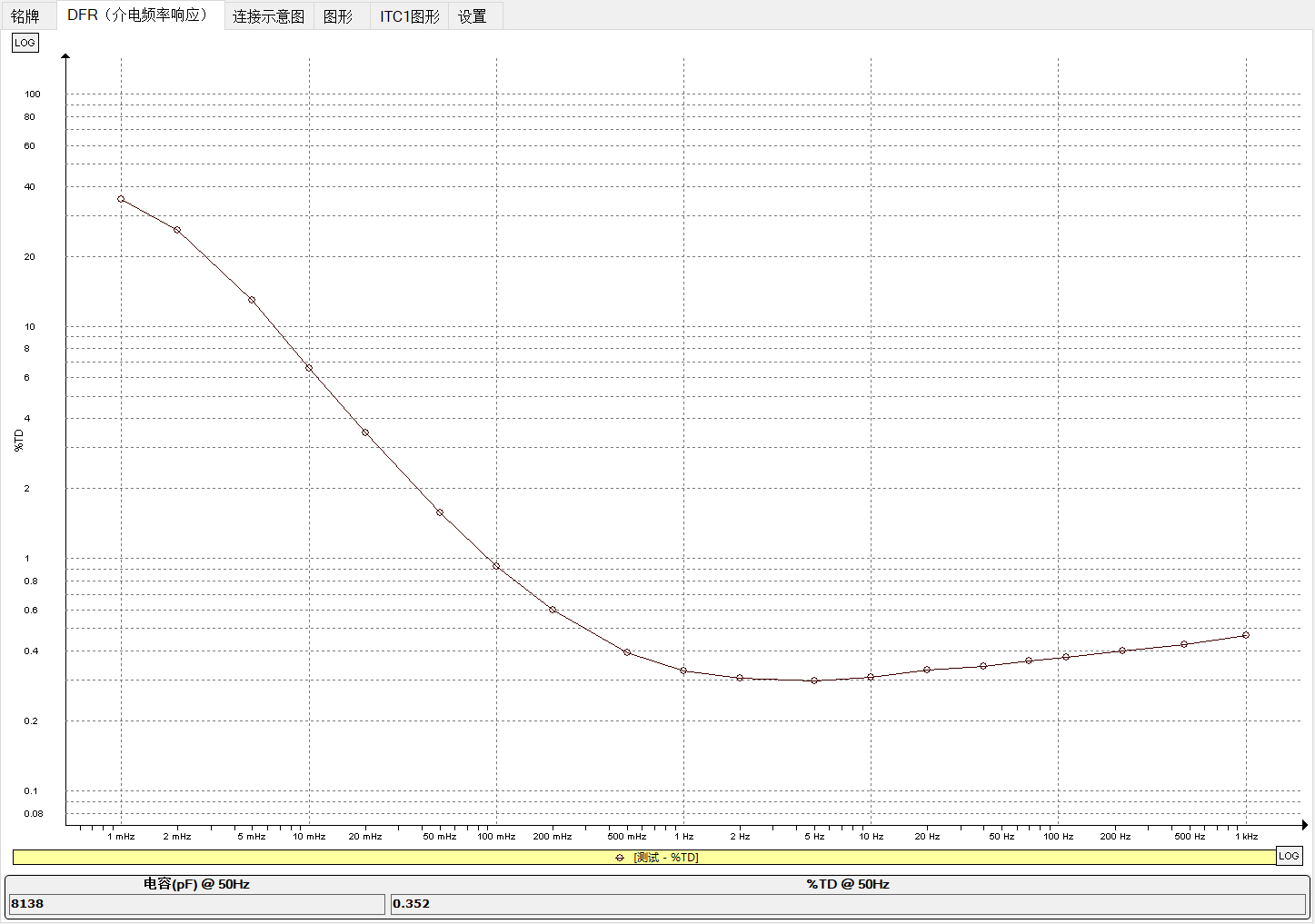Switch to the 铭牌 tab
Image resolution: width=1315 pixels, height=924 pixels.
pyautogui.click(x=25, y=15)
